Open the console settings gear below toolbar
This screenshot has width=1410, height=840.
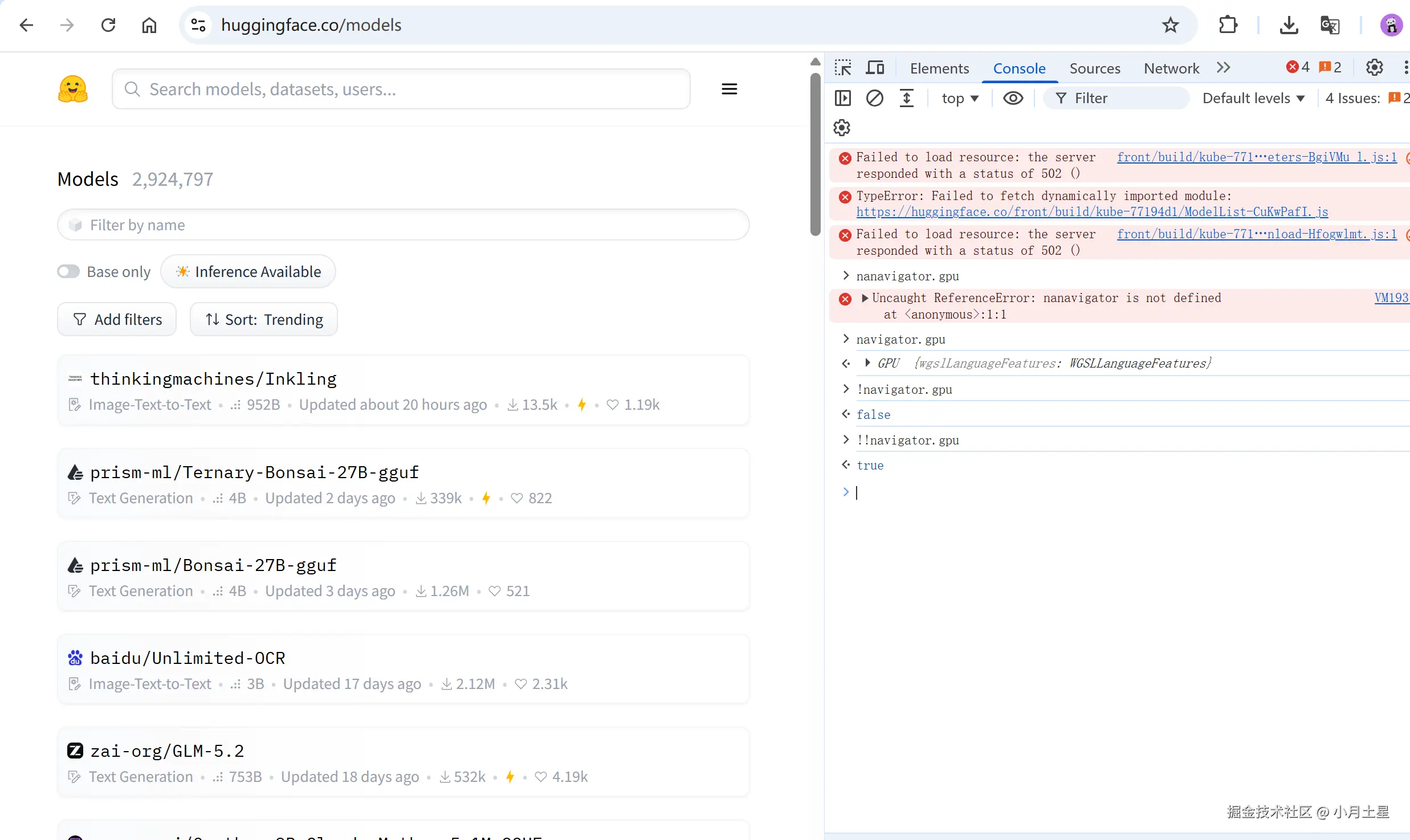pos(842,128)
